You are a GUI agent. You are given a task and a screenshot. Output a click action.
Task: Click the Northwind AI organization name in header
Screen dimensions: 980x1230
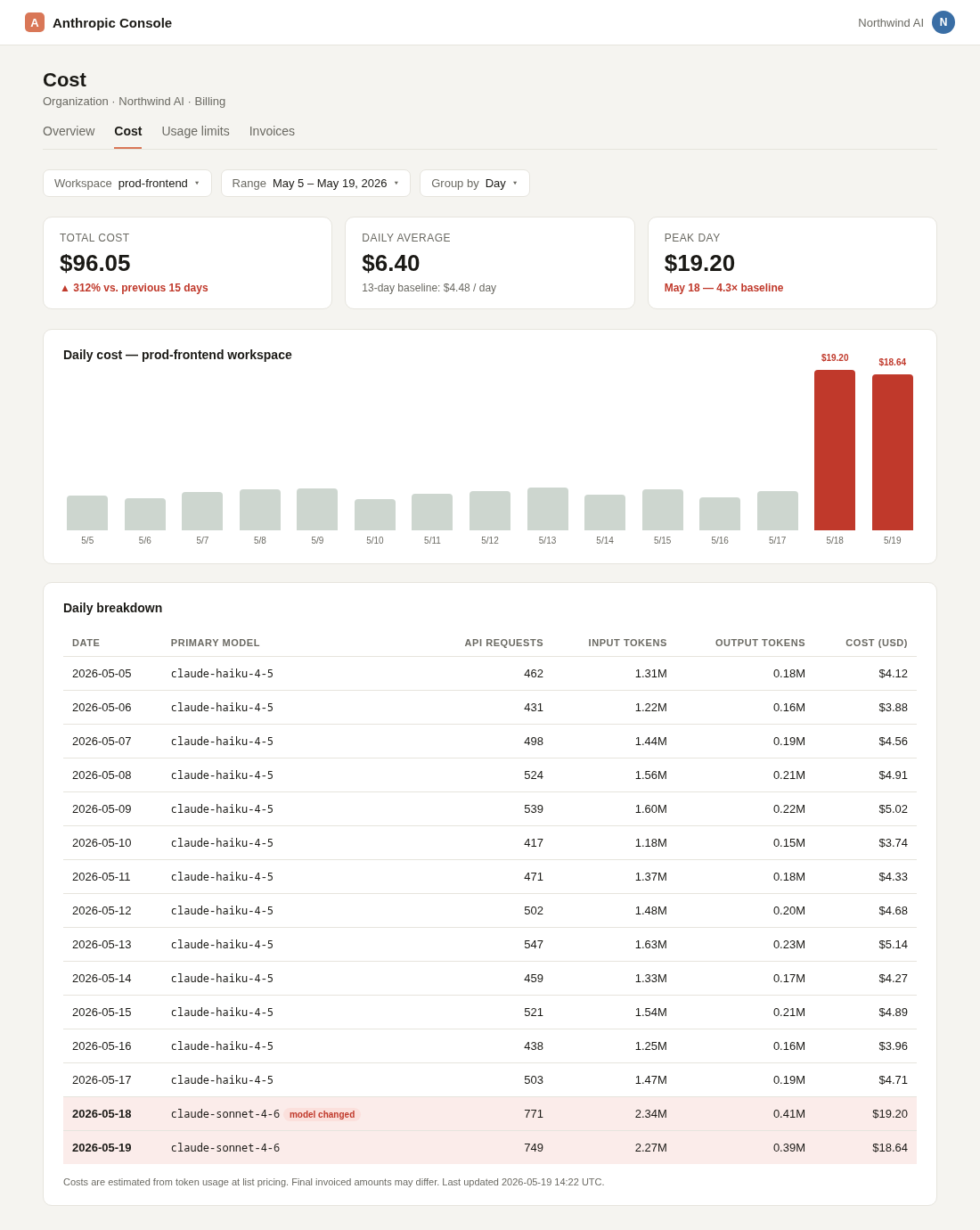[x=891, y=22]
